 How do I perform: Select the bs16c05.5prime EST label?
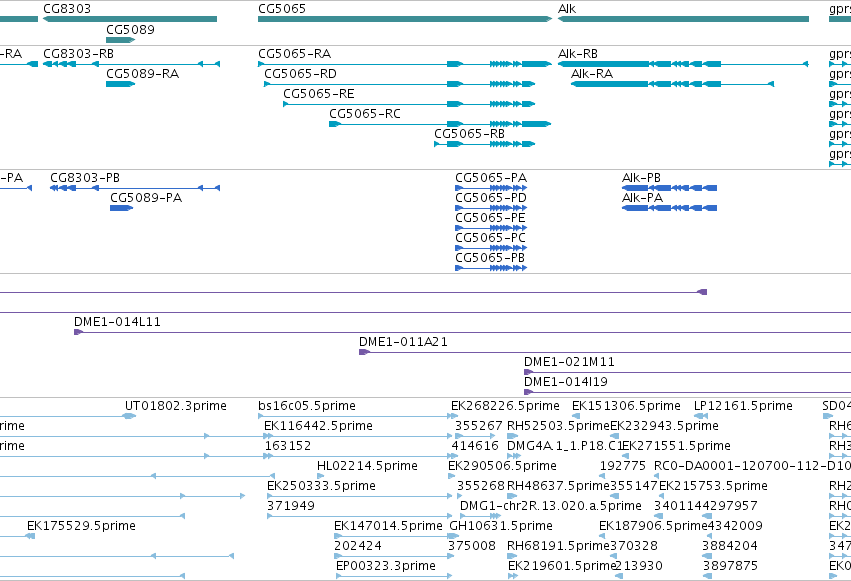(307, 406)
